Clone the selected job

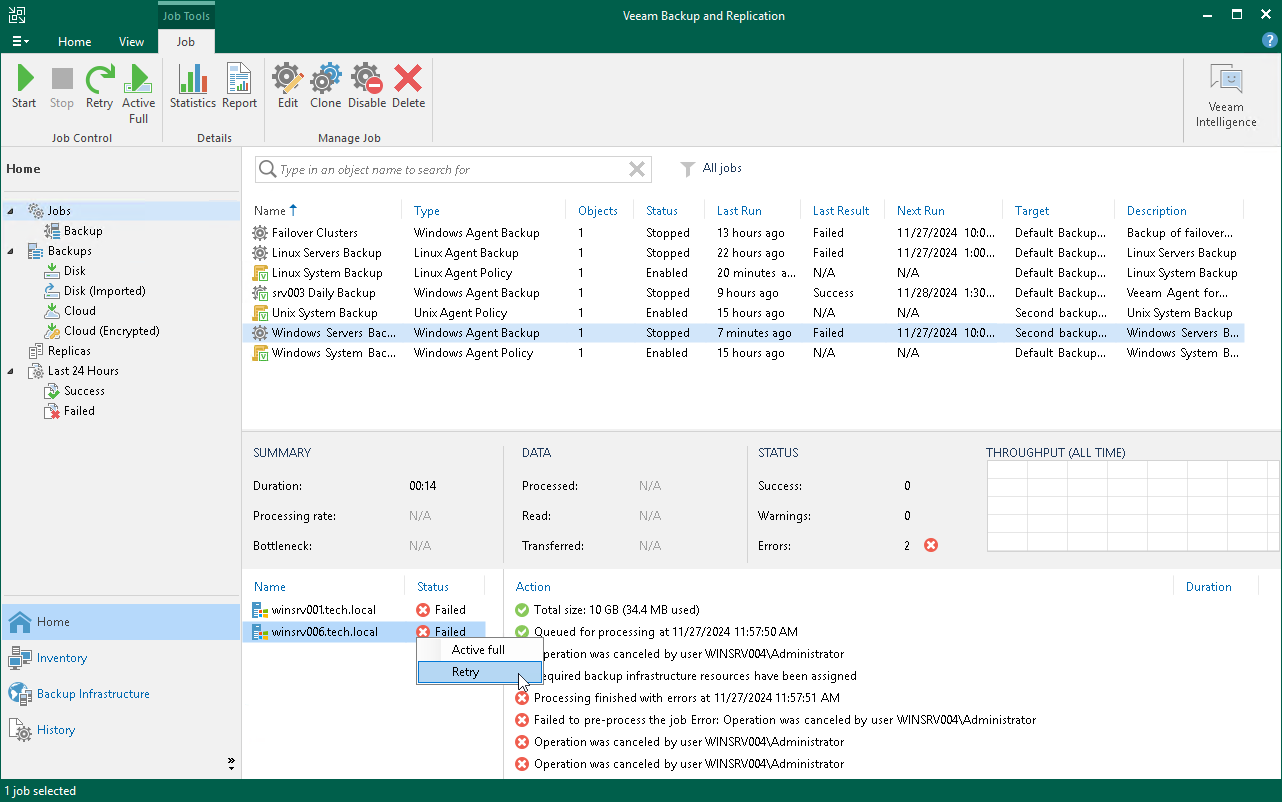pyautogui.click(x=326, y=87)
